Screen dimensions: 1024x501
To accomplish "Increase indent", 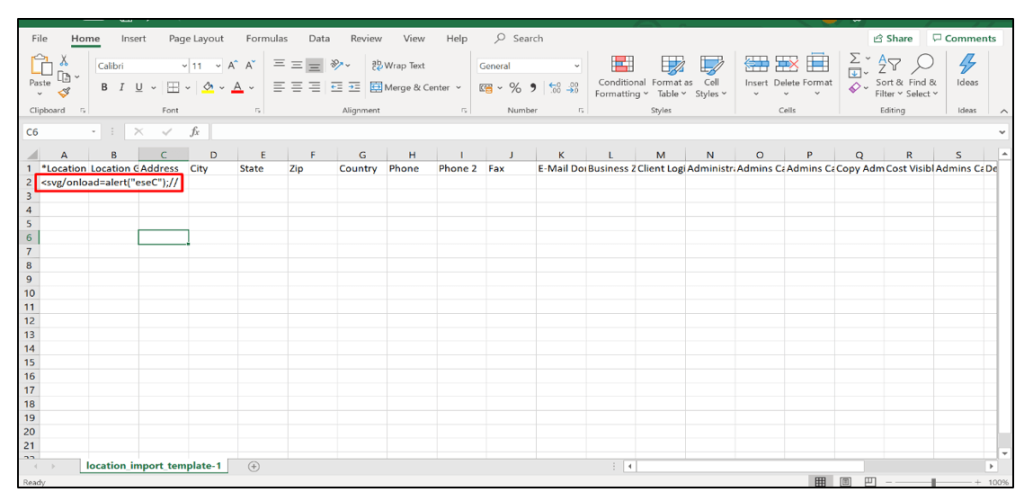I will pyautogui.click(x=354, y=87).
